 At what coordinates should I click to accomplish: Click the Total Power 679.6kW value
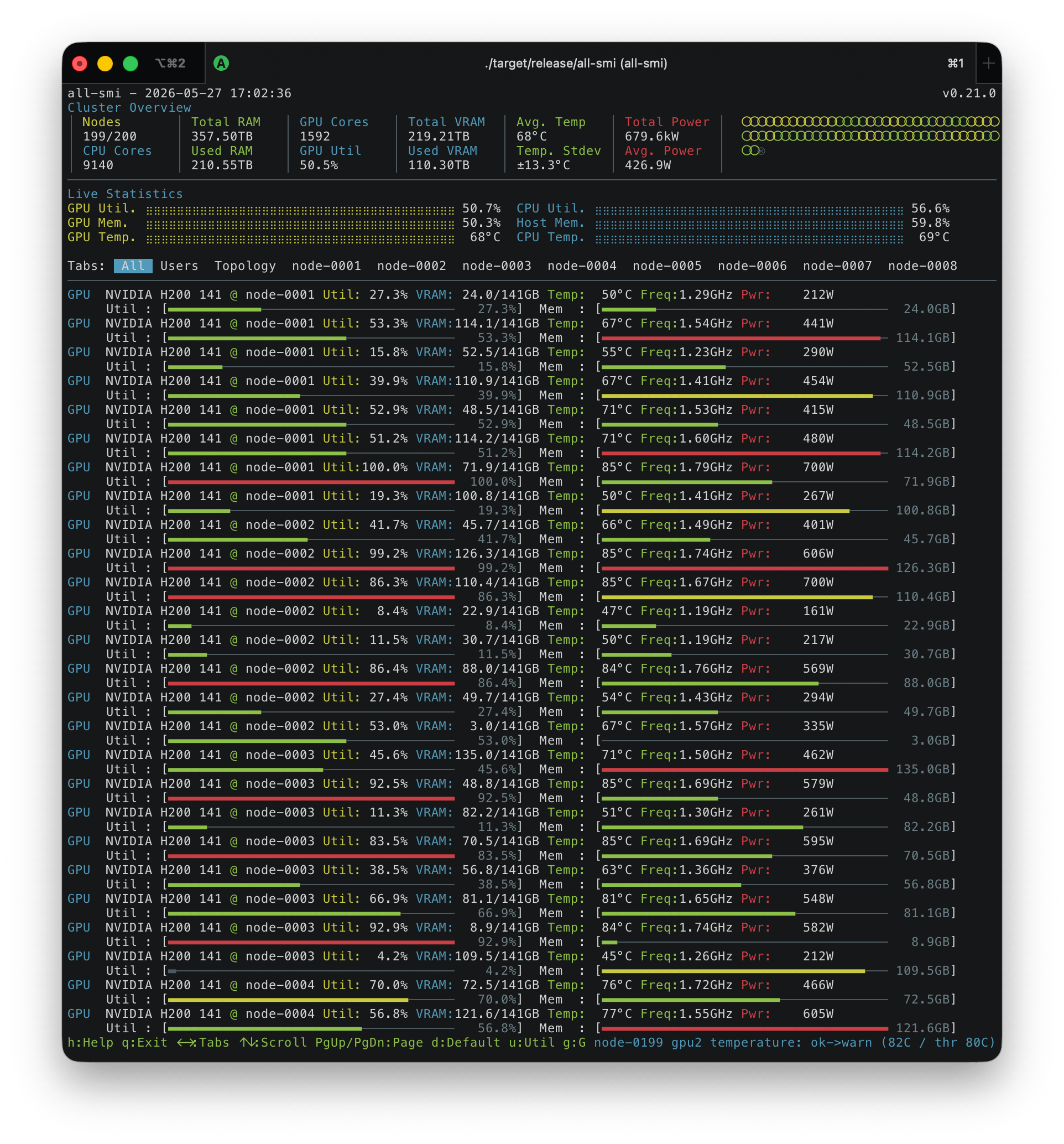tap(651, 137)
